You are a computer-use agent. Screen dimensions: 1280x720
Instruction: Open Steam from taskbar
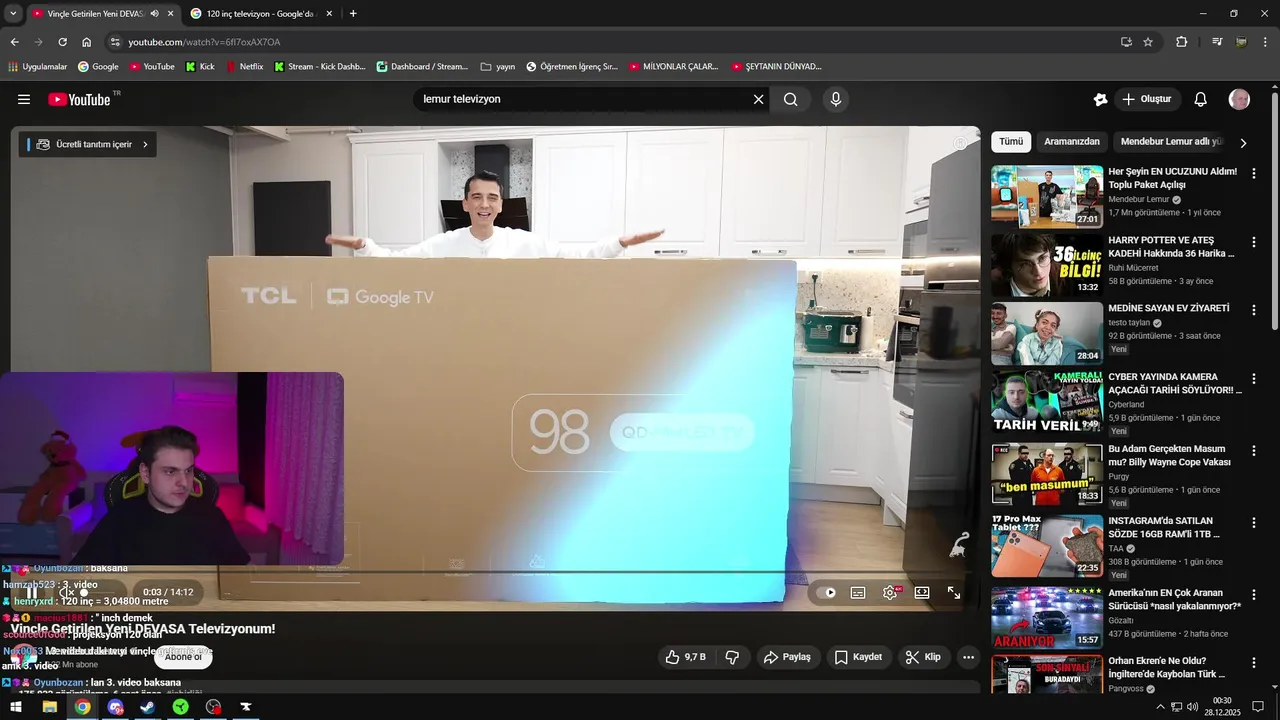147,707
